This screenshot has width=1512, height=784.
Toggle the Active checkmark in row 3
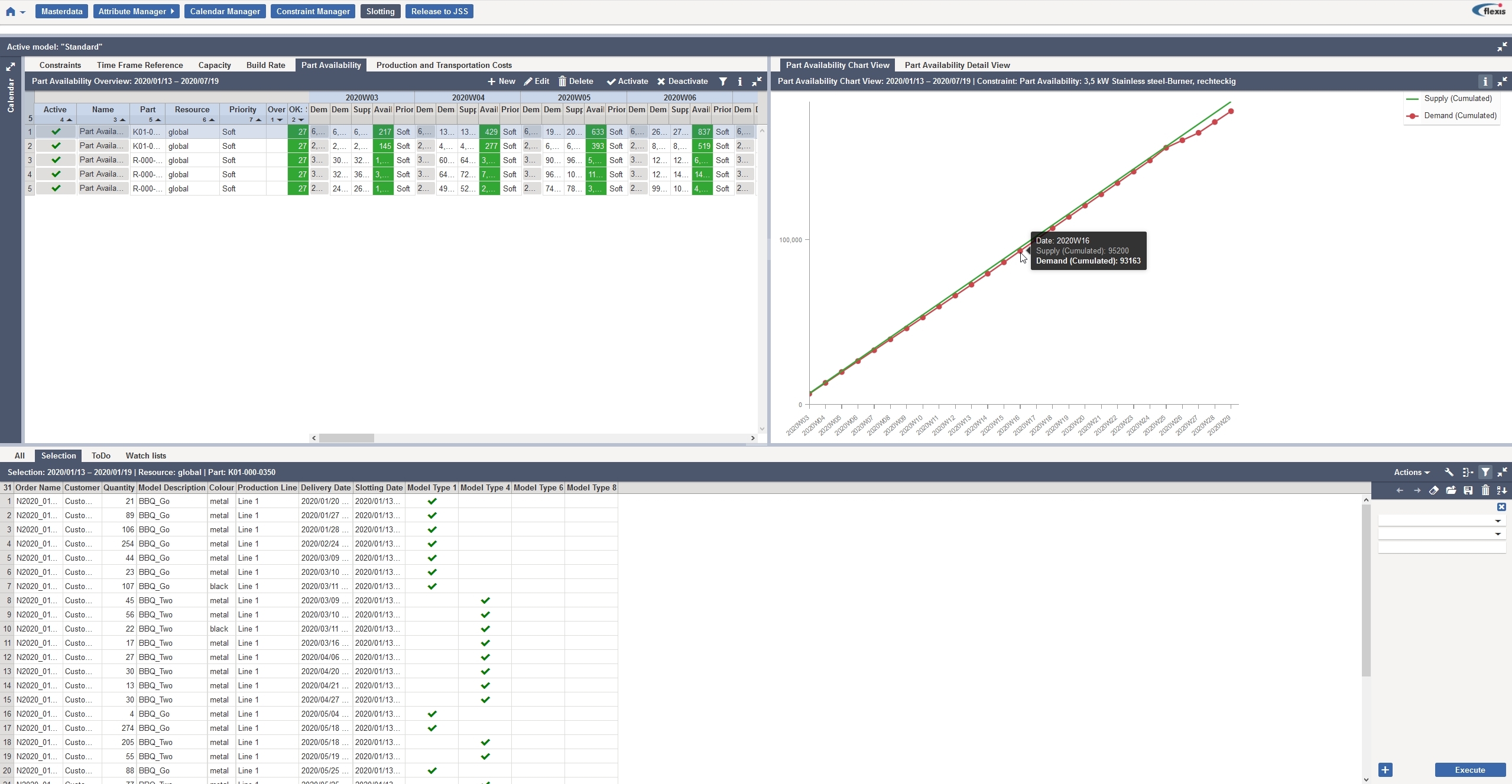pos(56,160)
